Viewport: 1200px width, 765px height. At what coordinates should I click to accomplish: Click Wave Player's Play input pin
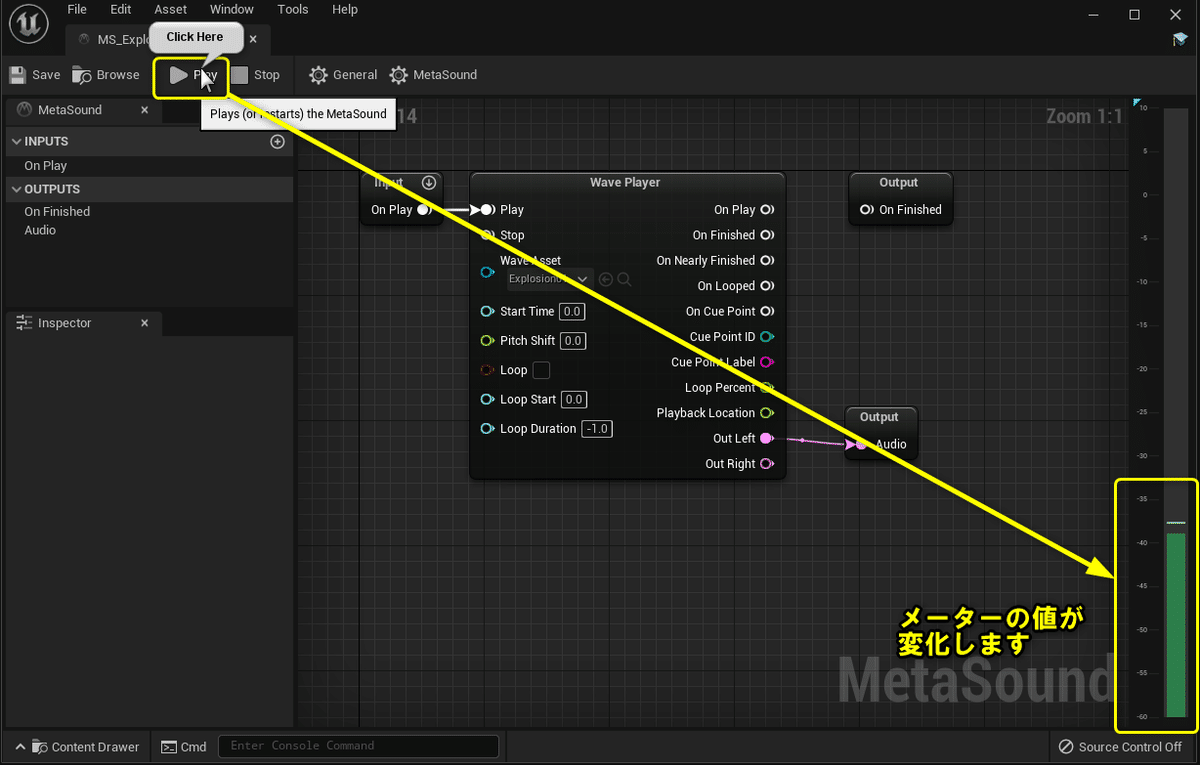pyautogui.click(x=487, y=210)
